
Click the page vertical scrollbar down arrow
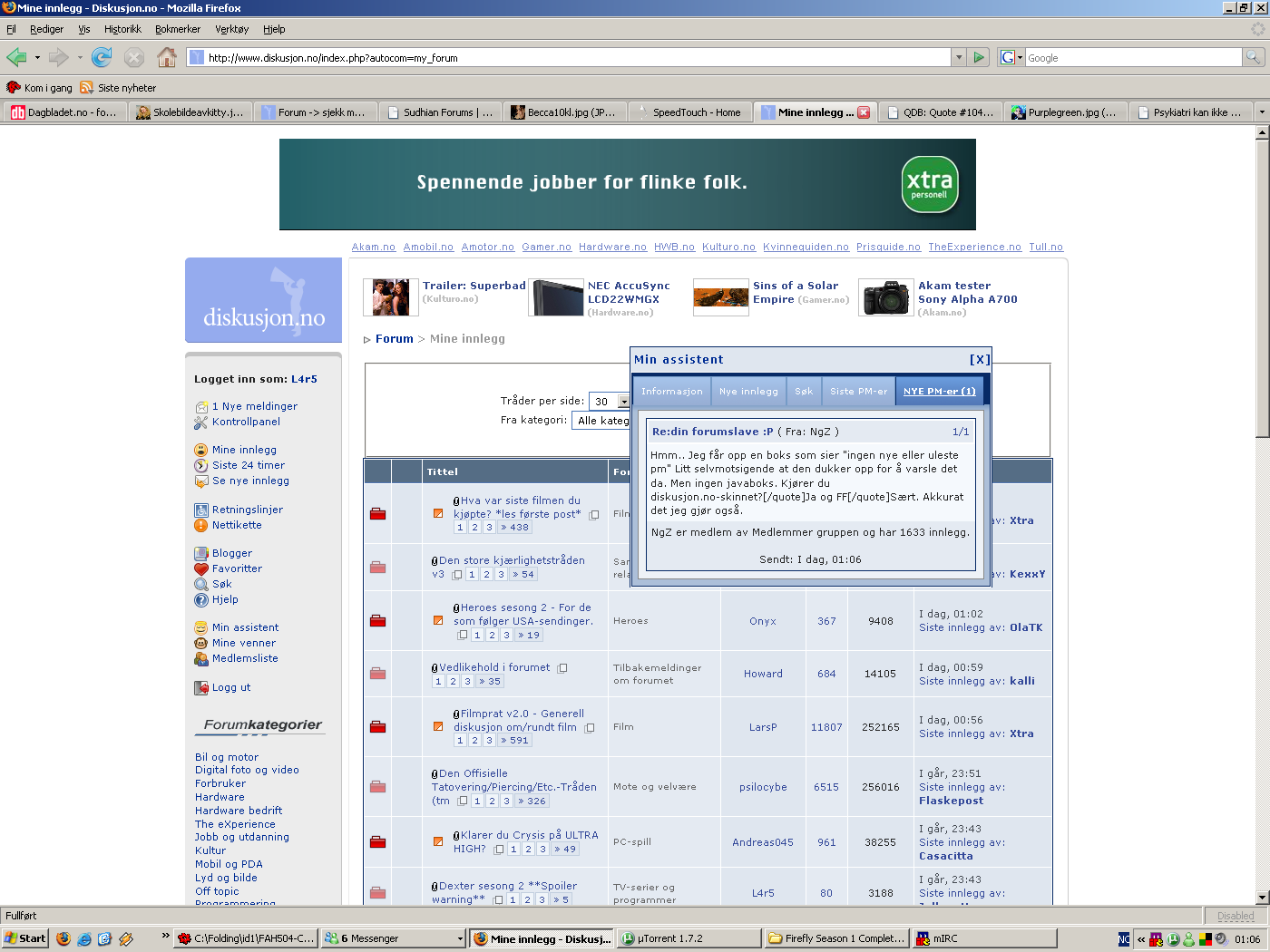1262,898
